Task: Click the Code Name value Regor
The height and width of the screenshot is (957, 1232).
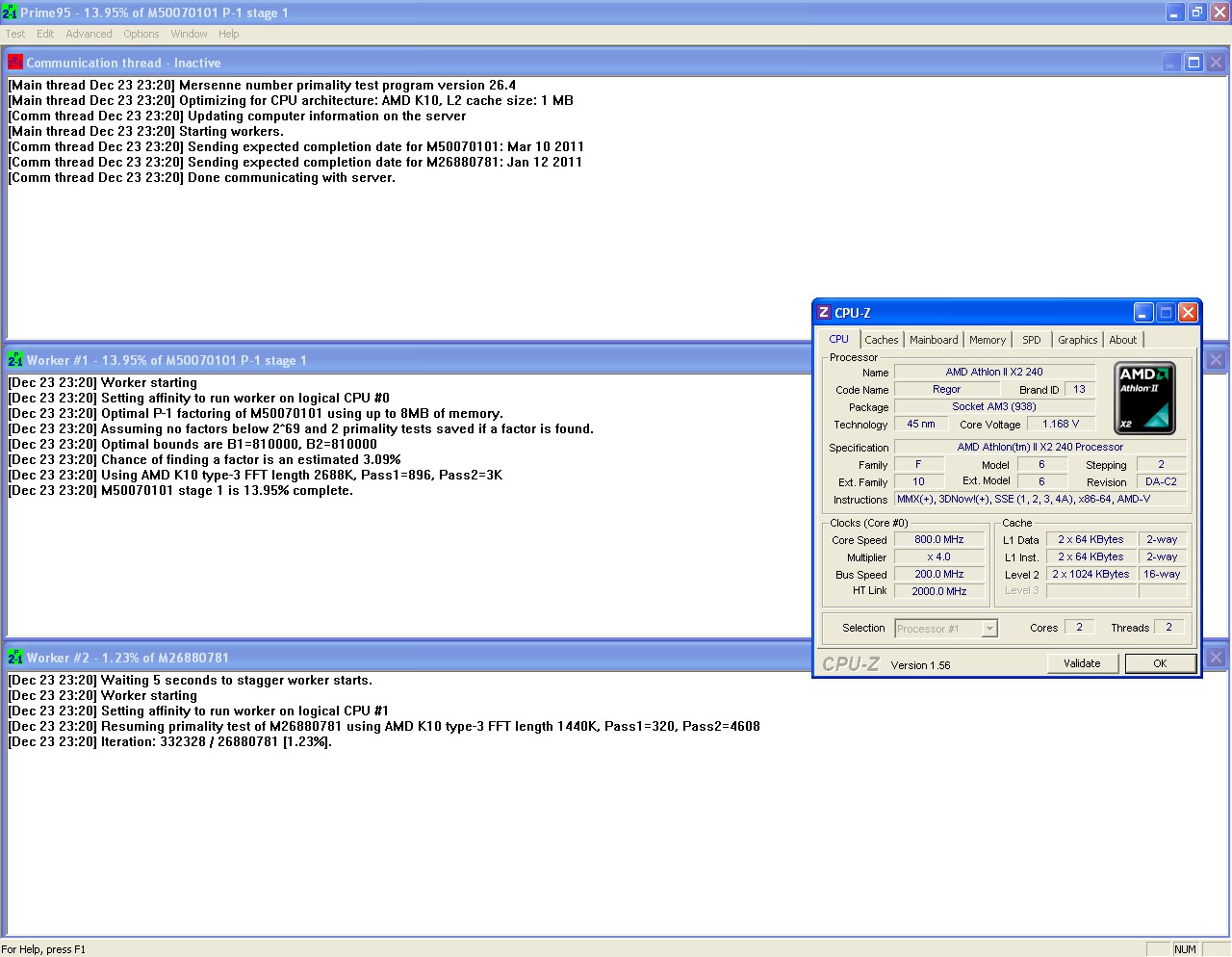Action: click(x=946, y=390)
